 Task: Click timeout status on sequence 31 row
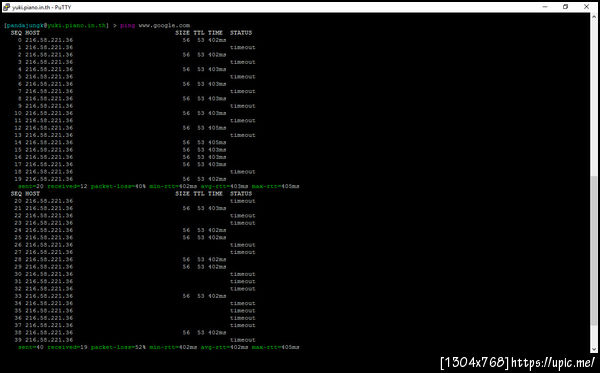[x=243, y=281]
